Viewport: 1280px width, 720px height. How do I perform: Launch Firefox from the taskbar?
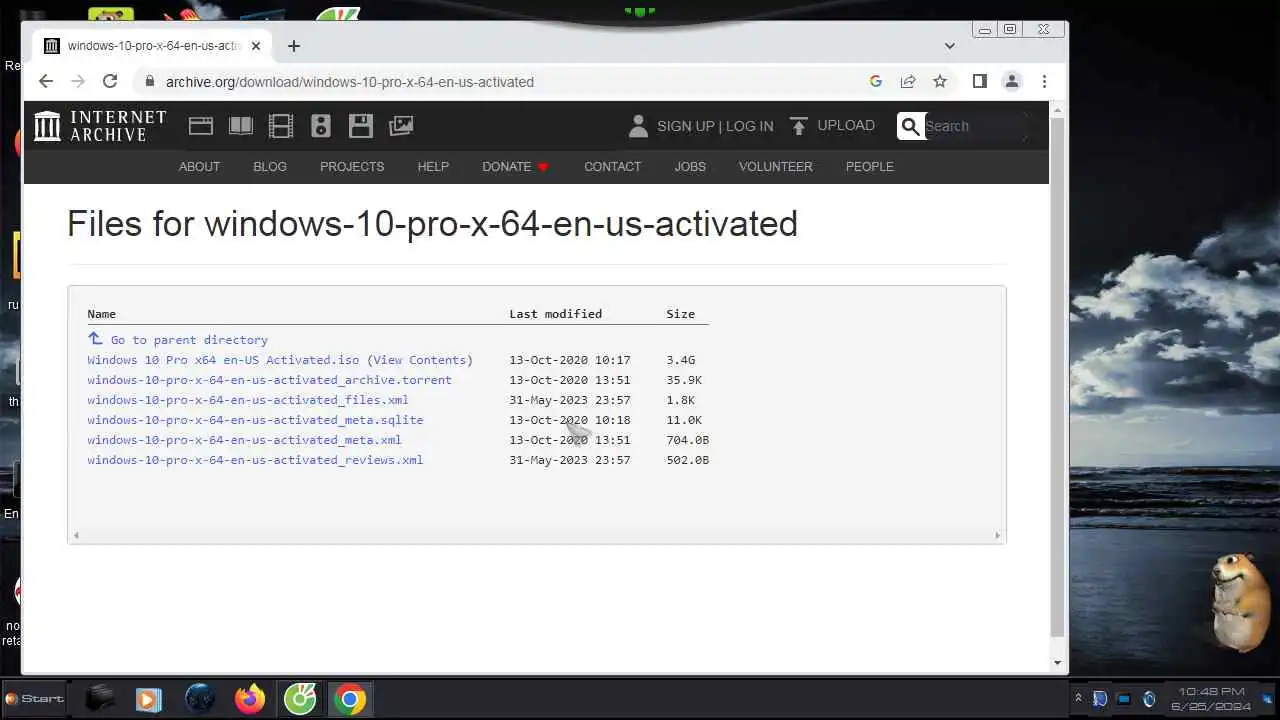[250, 699]
